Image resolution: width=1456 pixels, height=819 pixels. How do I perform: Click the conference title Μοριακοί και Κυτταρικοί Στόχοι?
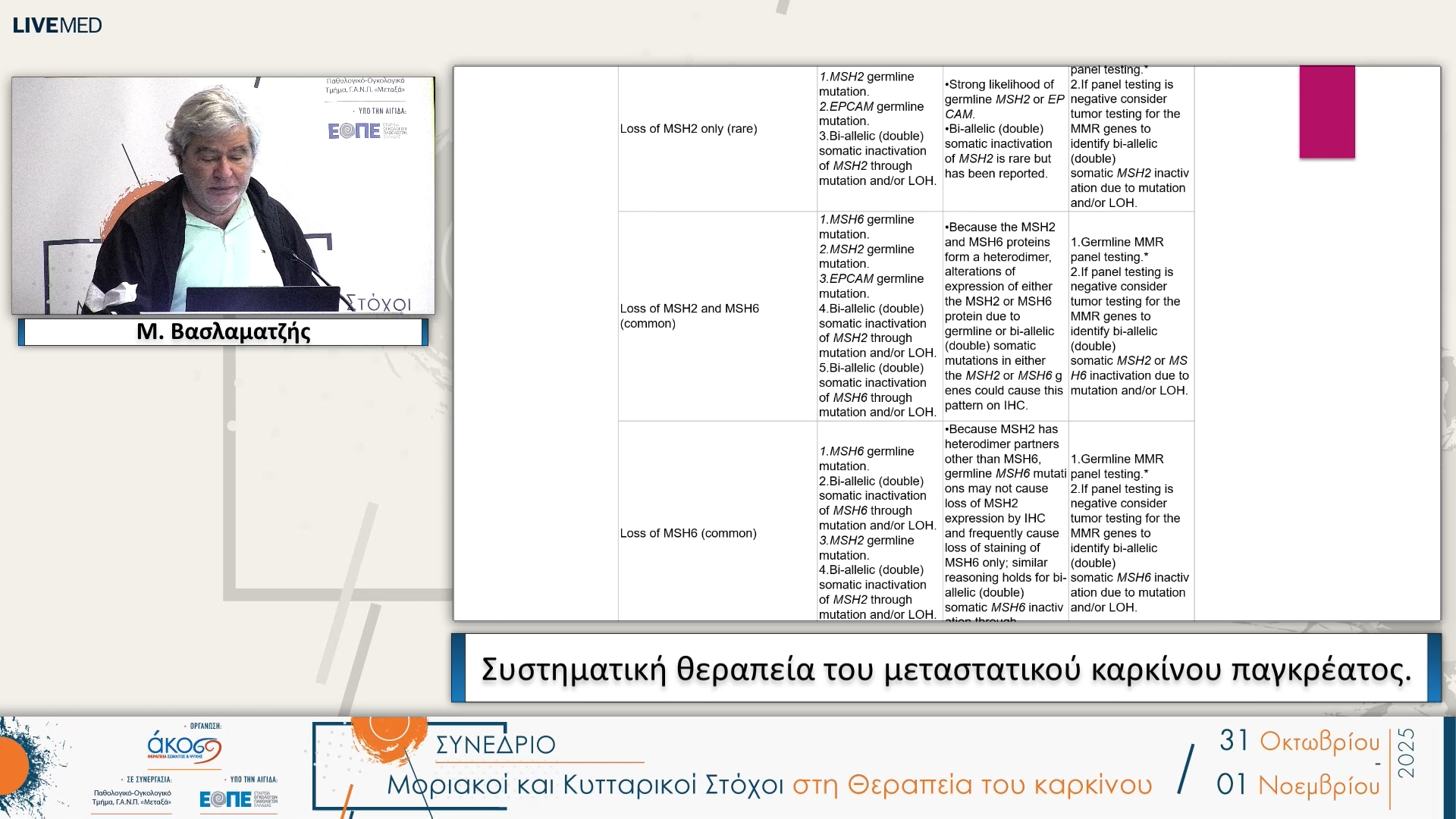pos(585,785)
